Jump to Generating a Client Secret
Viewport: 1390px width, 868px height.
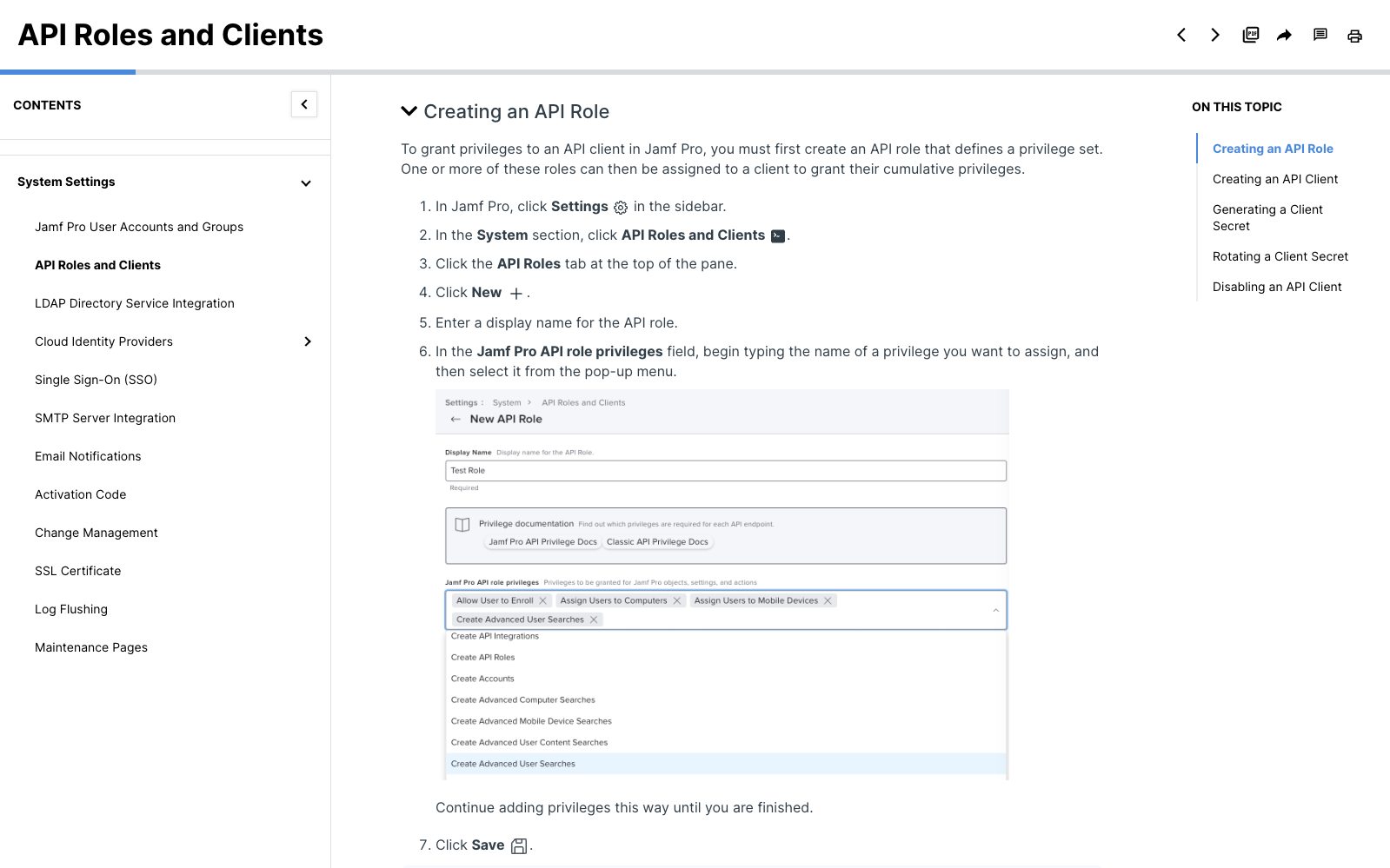tap(1267, 217)
